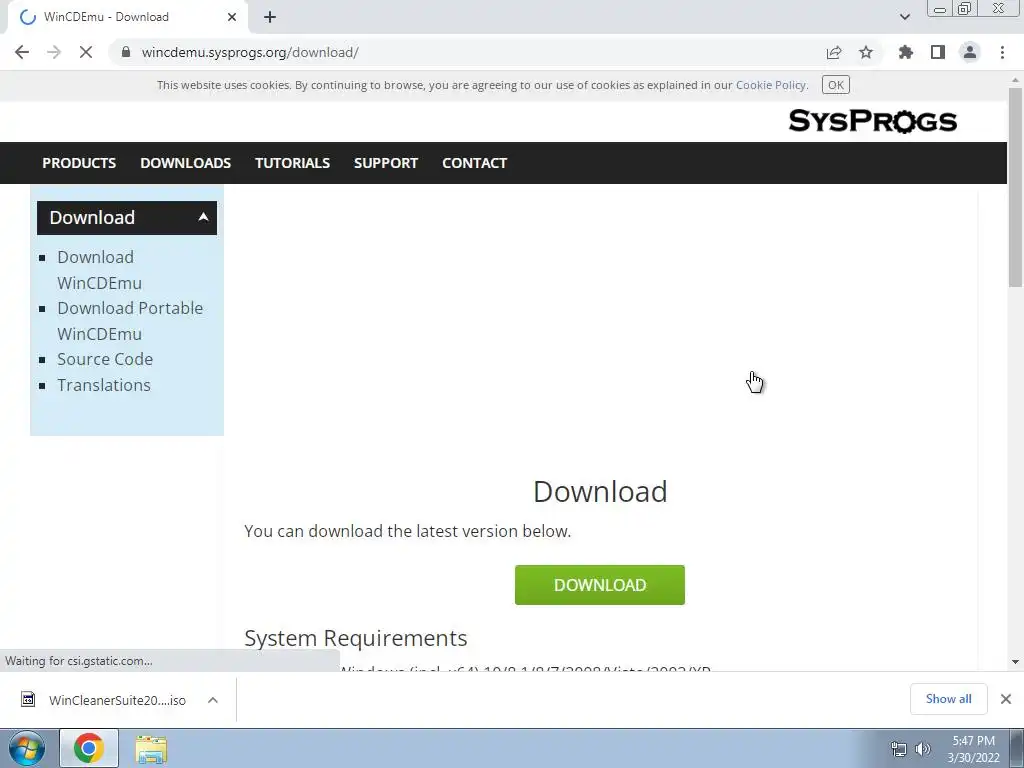Close the WinCDEmu - Download tab
The height and width of the screenshot is (768, 1024).
(x=232, y=17)
